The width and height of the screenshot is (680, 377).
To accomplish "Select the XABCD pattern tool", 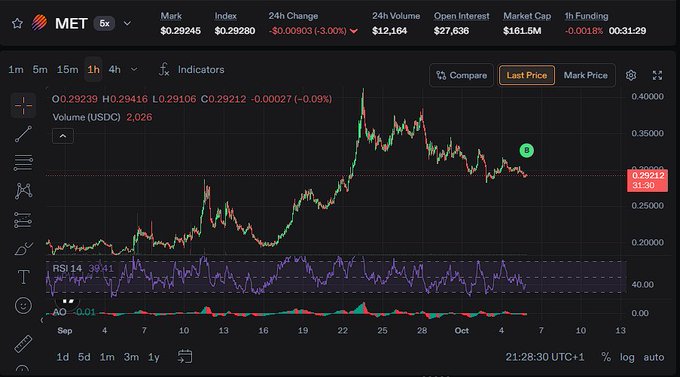I will [23, 191].
